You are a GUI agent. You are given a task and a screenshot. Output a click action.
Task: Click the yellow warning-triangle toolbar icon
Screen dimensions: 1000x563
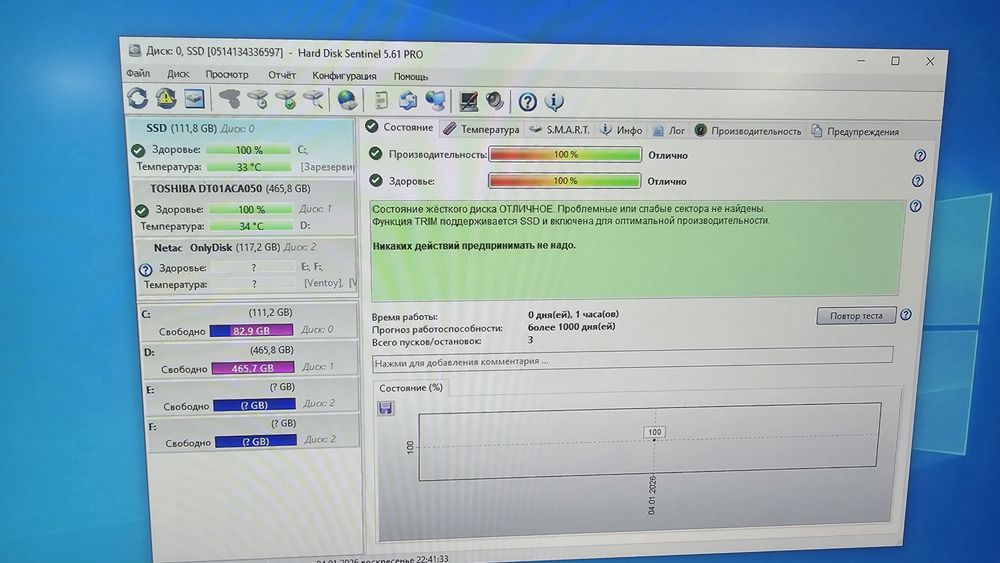coord(166,98)
